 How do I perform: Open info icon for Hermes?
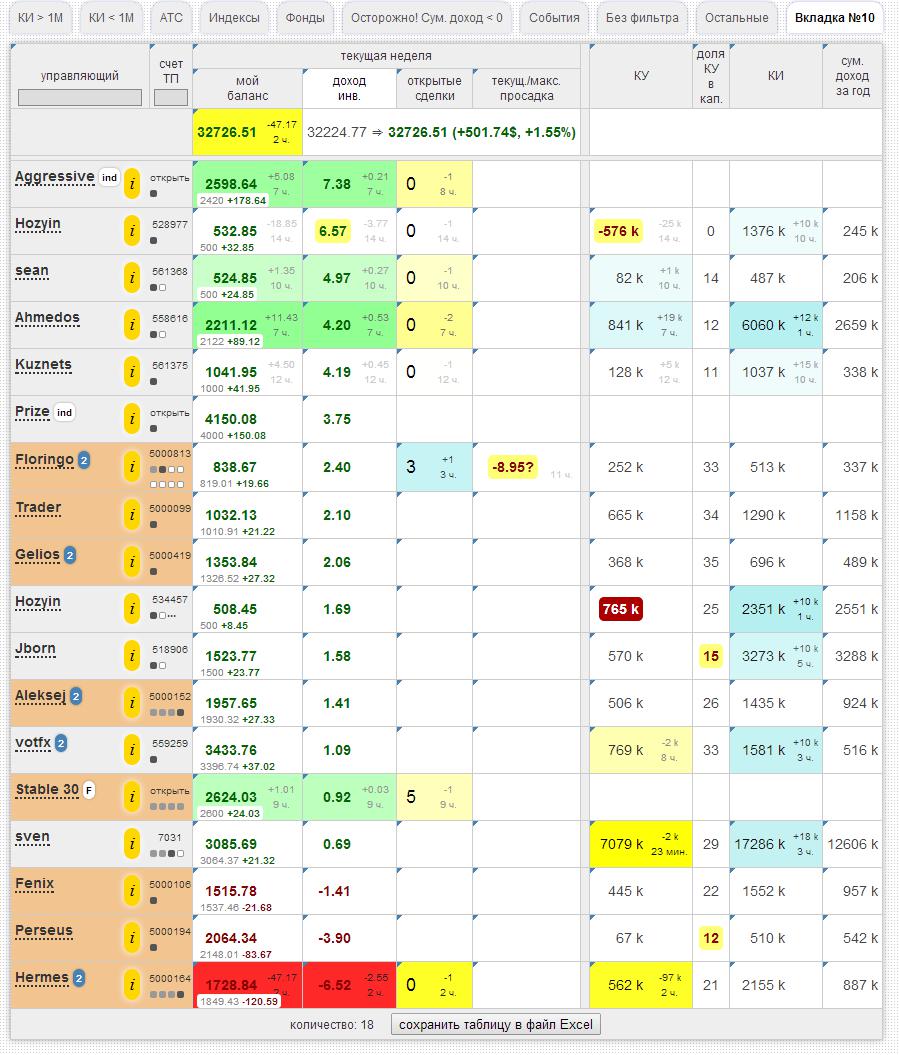[x=133, y=985]
